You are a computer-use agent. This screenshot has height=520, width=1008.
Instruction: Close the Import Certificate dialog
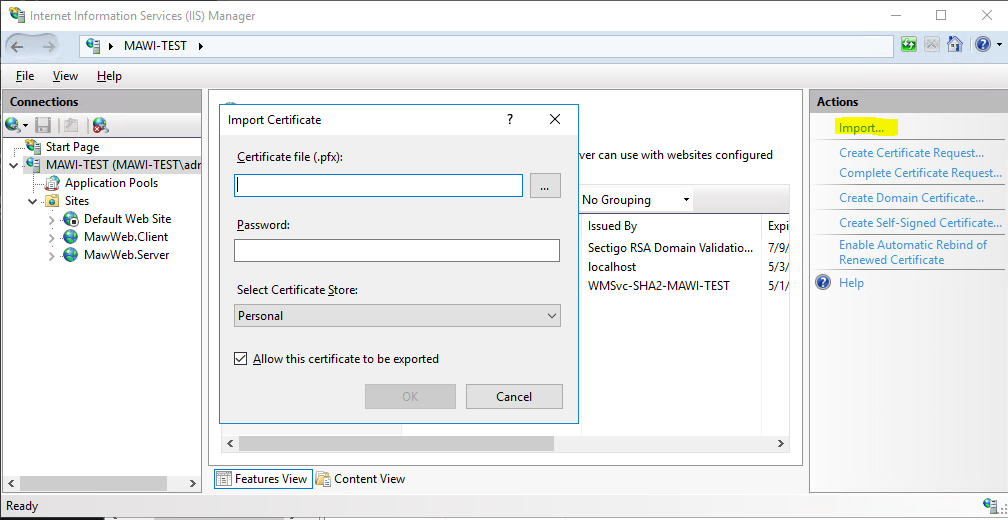[x=555, y=120]
